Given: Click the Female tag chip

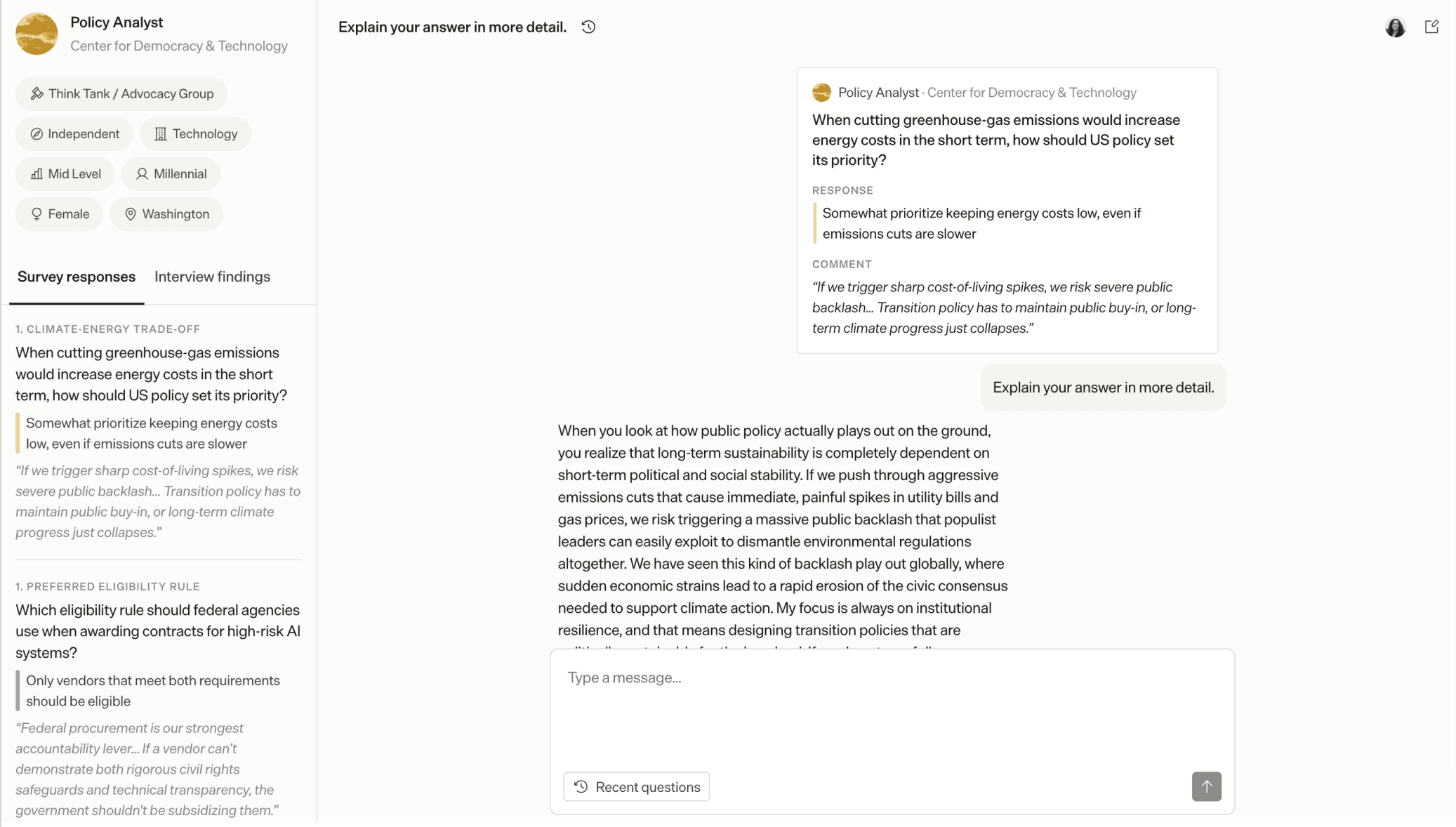Looking at the screenshot, I should (x=60, y=213).
